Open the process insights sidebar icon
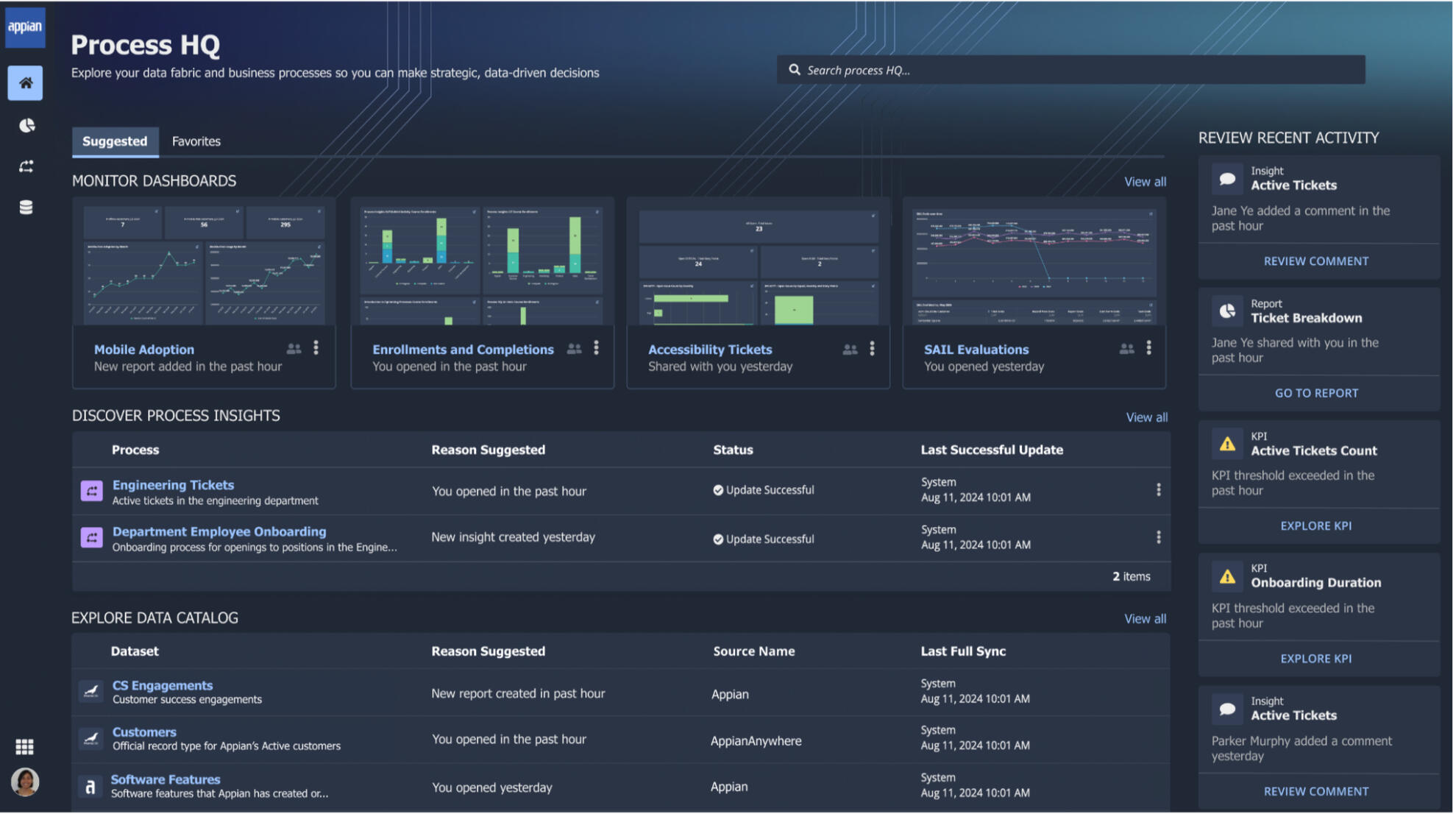1456x814 pixels. pos(26,167)
